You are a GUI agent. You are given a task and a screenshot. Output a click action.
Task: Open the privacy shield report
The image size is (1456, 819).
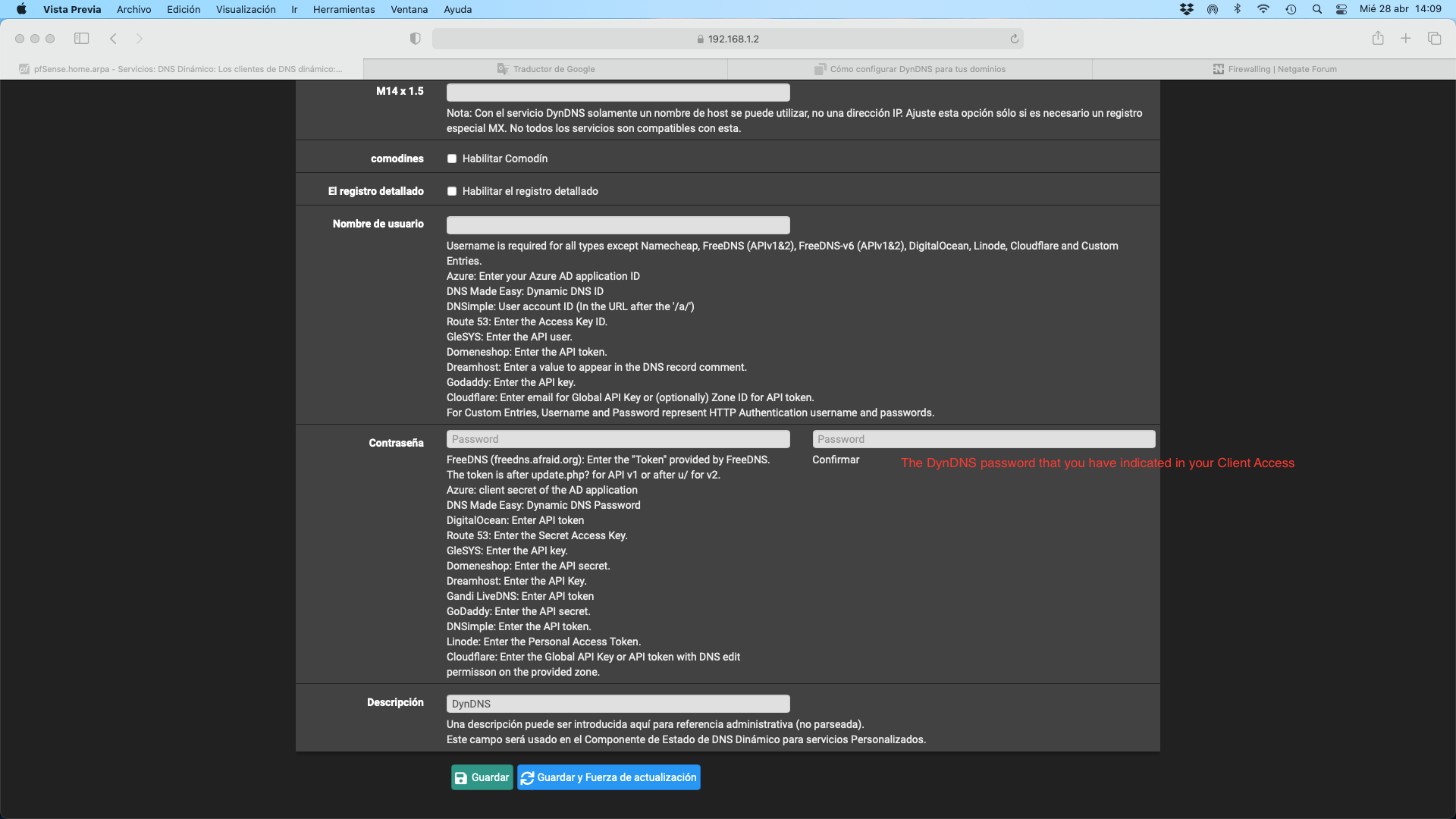pyautogui.click(x=415, y=39)
